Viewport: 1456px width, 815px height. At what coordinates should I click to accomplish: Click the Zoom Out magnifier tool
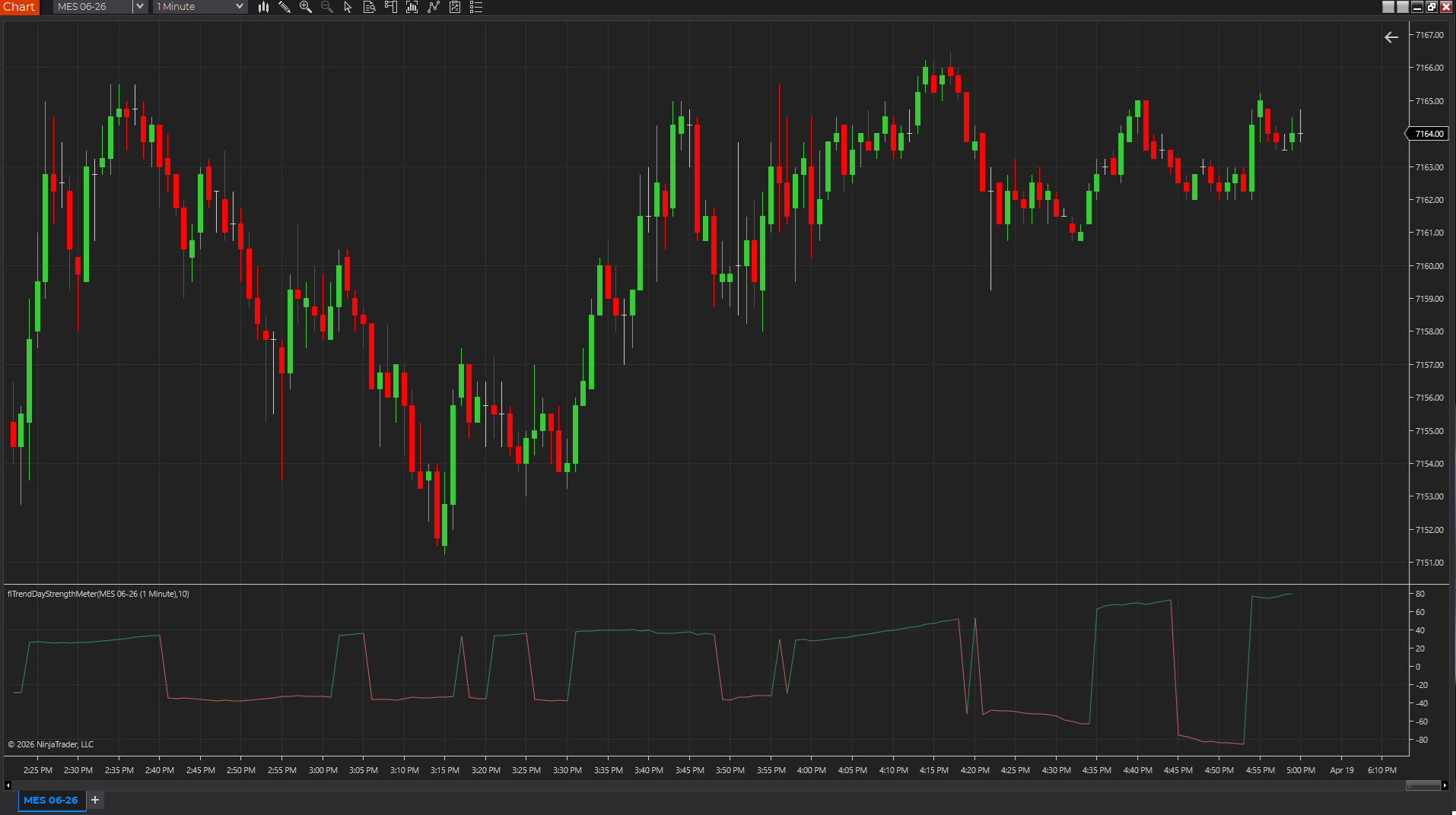point(326,7)
